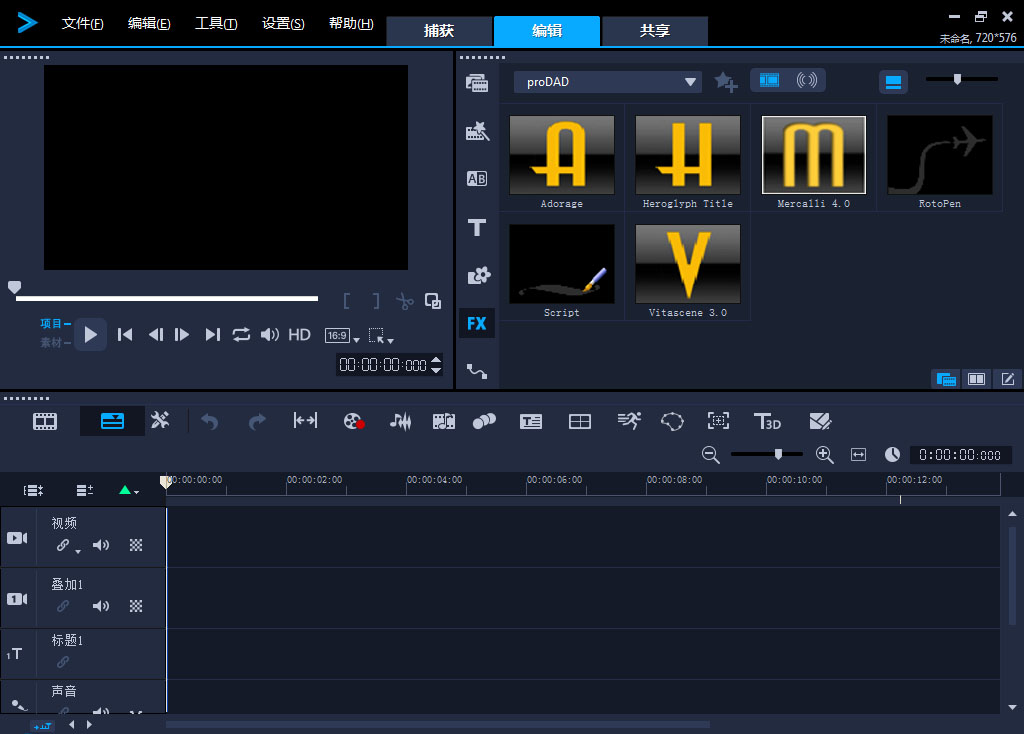Step to previous frame
Image resolution: width=1024 pixels, height=734 pixels.
tap(155, 334)
